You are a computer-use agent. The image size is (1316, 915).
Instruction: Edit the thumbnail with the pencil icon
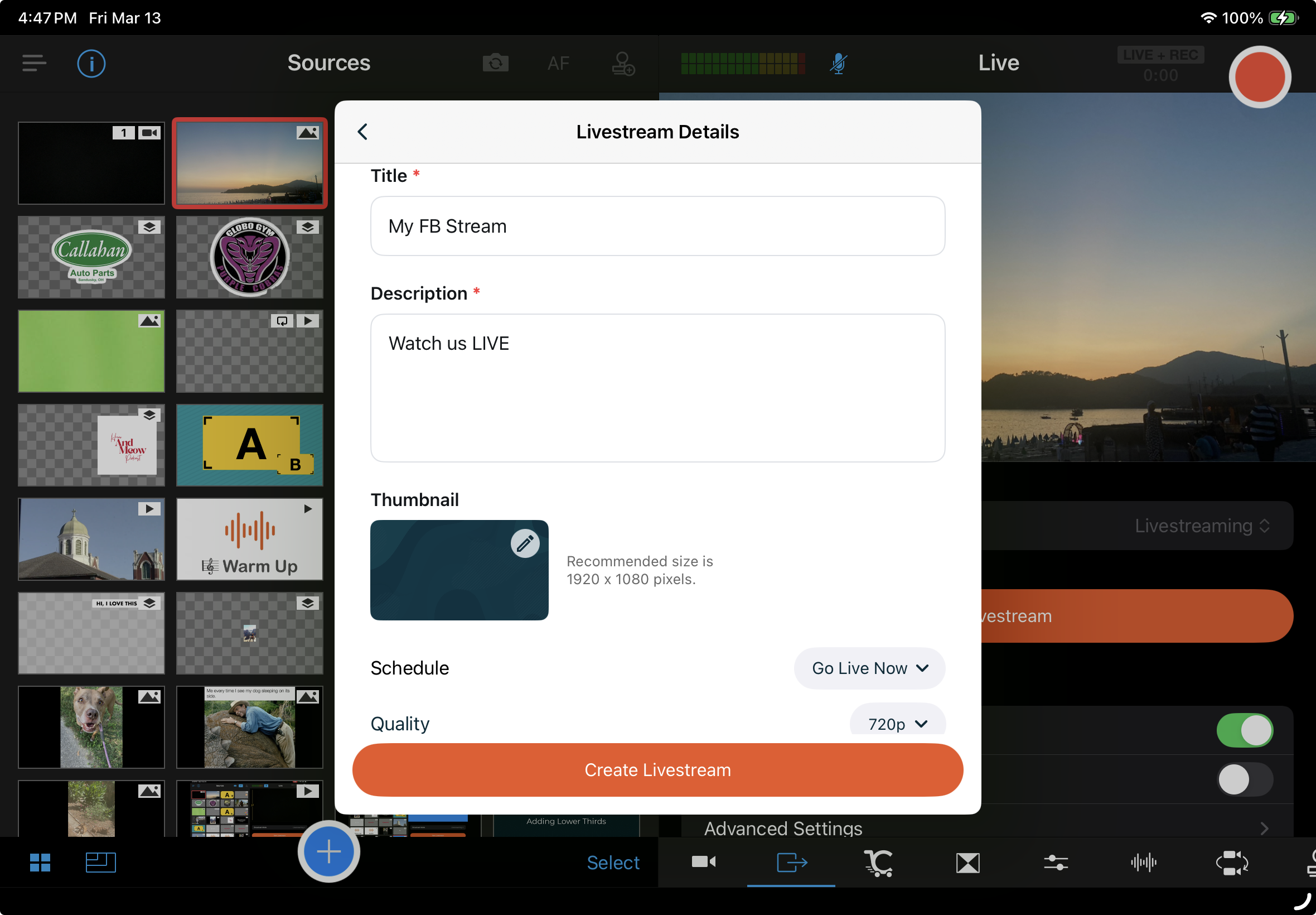[x=525, y=543]
